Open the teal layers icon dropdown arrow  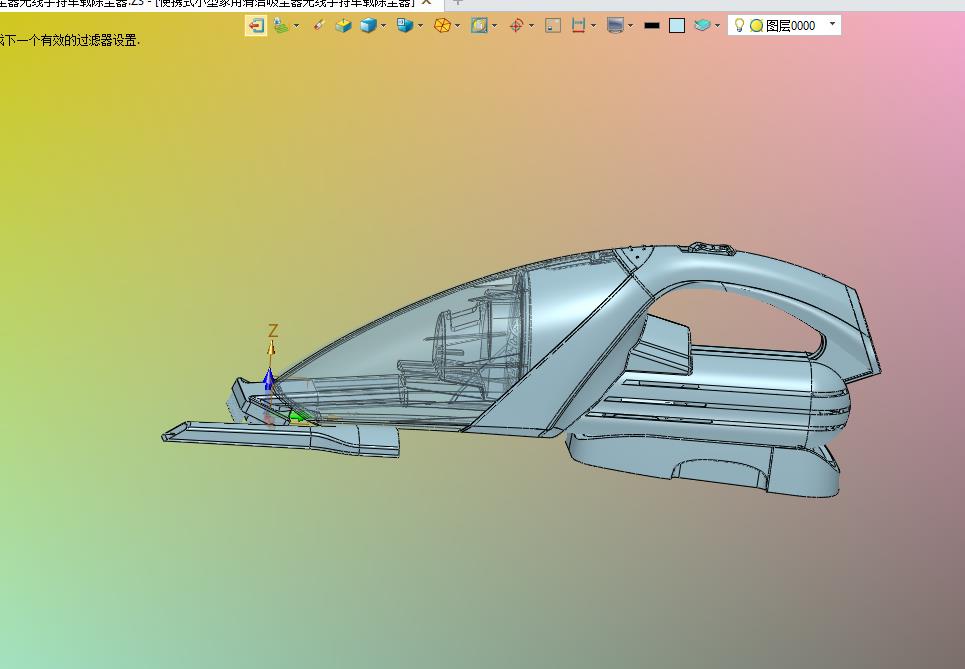[x=718, y=25]
